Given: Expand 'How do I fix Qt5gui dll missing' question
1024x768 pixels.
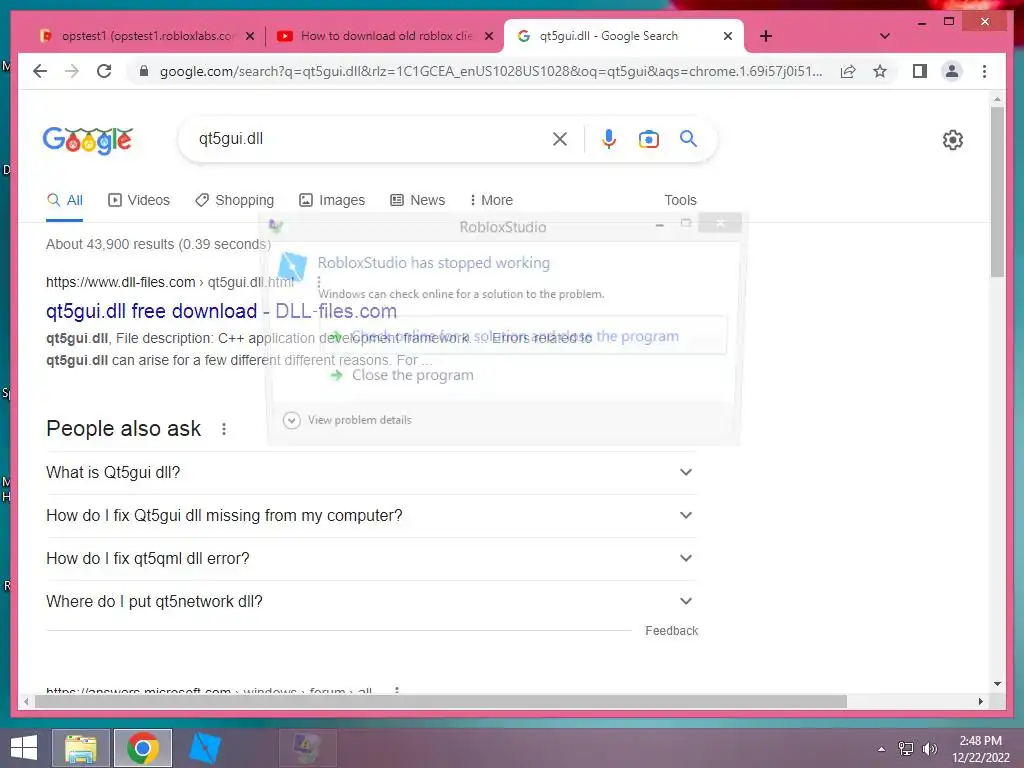Looking at the screenshot, I should point(370,515).
